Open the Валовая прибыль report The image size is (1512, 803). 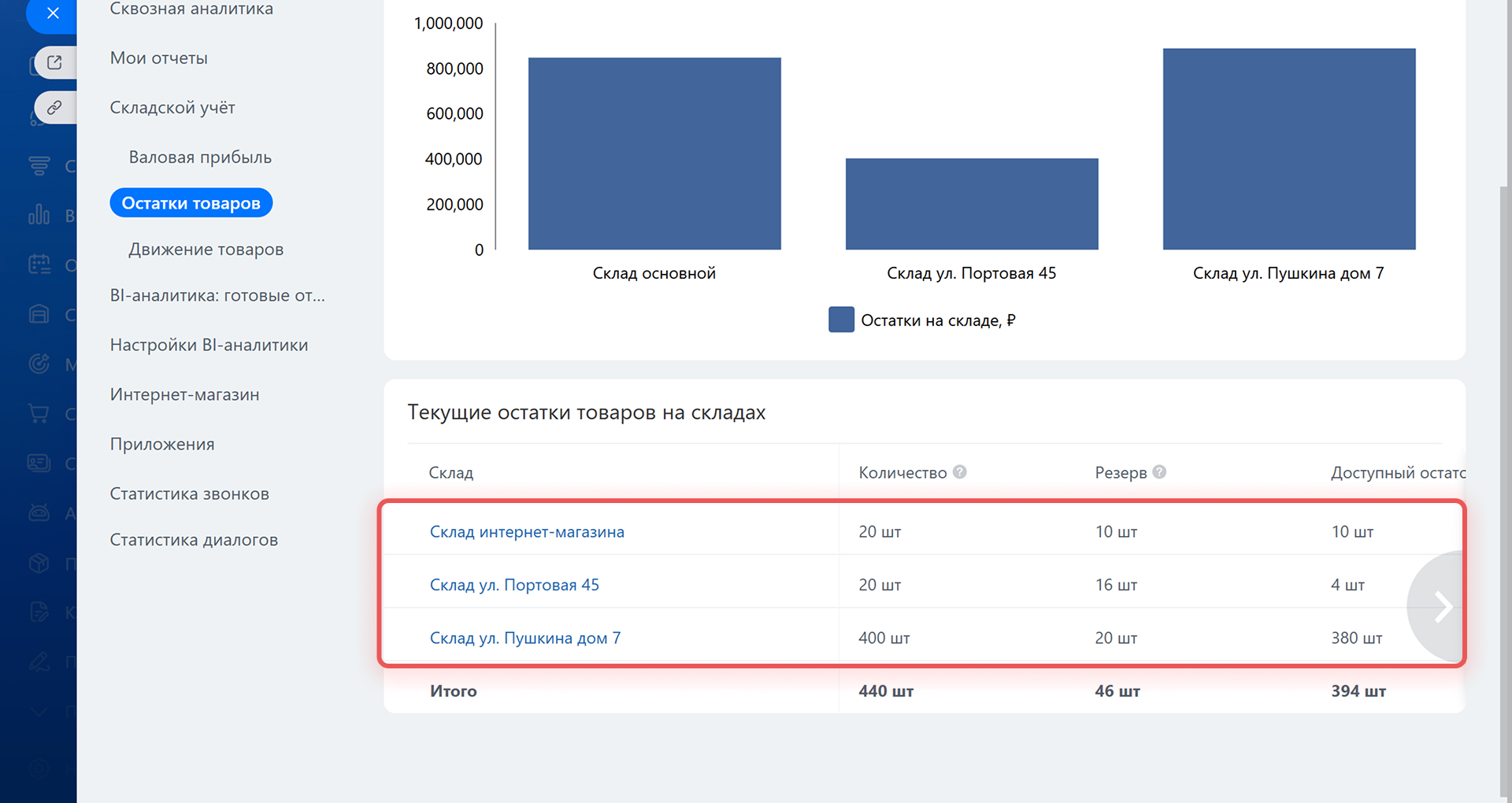coord(200,157)
